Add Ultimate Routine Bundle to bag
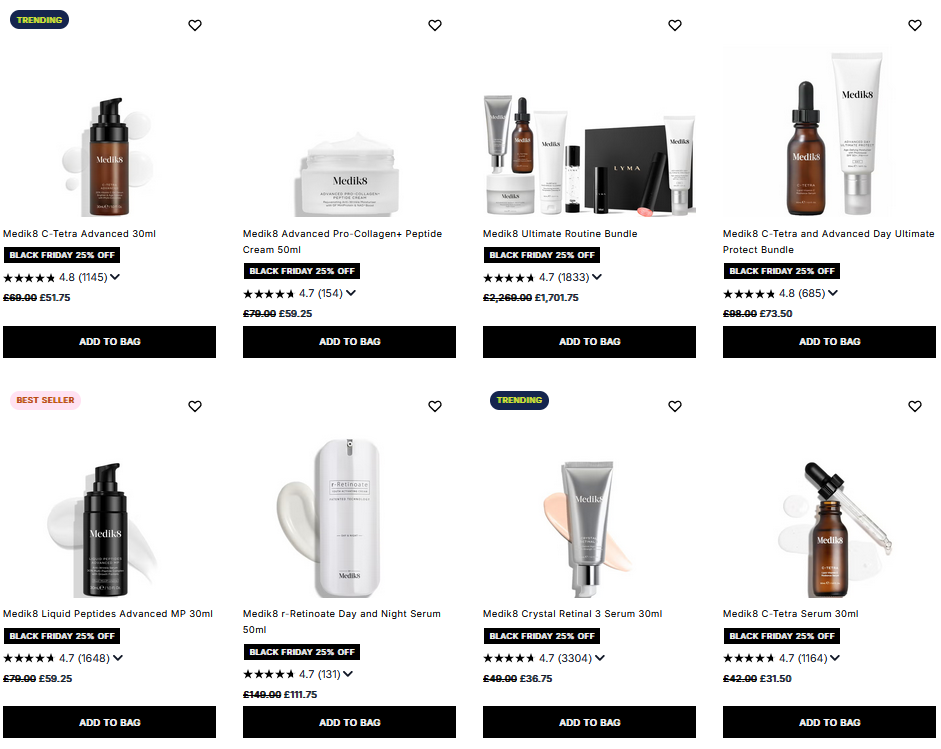 point(589,342)
